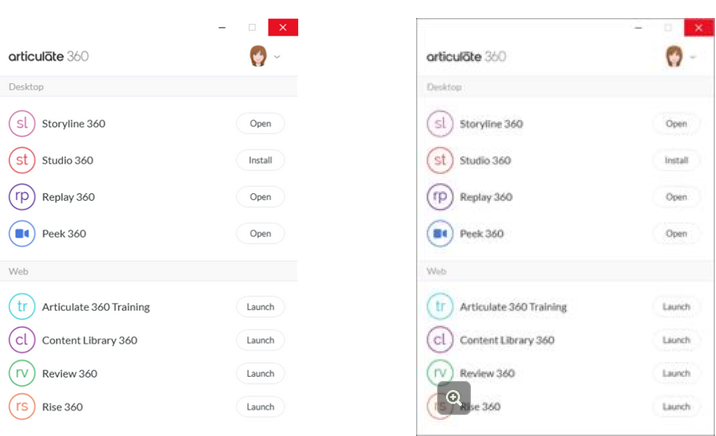Click the Desktop section header in right window
This screenshot has height=436, width=716.
pos(565,87)
